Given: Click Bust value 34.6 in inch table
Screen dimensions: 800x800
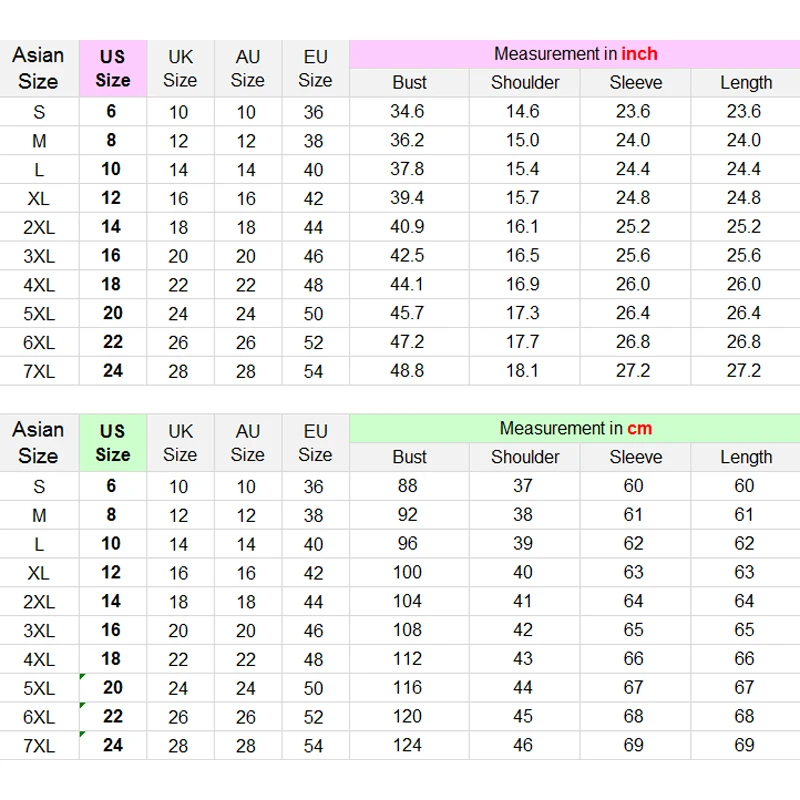Looking at the screenshot, I should click(x=407, y=111).
